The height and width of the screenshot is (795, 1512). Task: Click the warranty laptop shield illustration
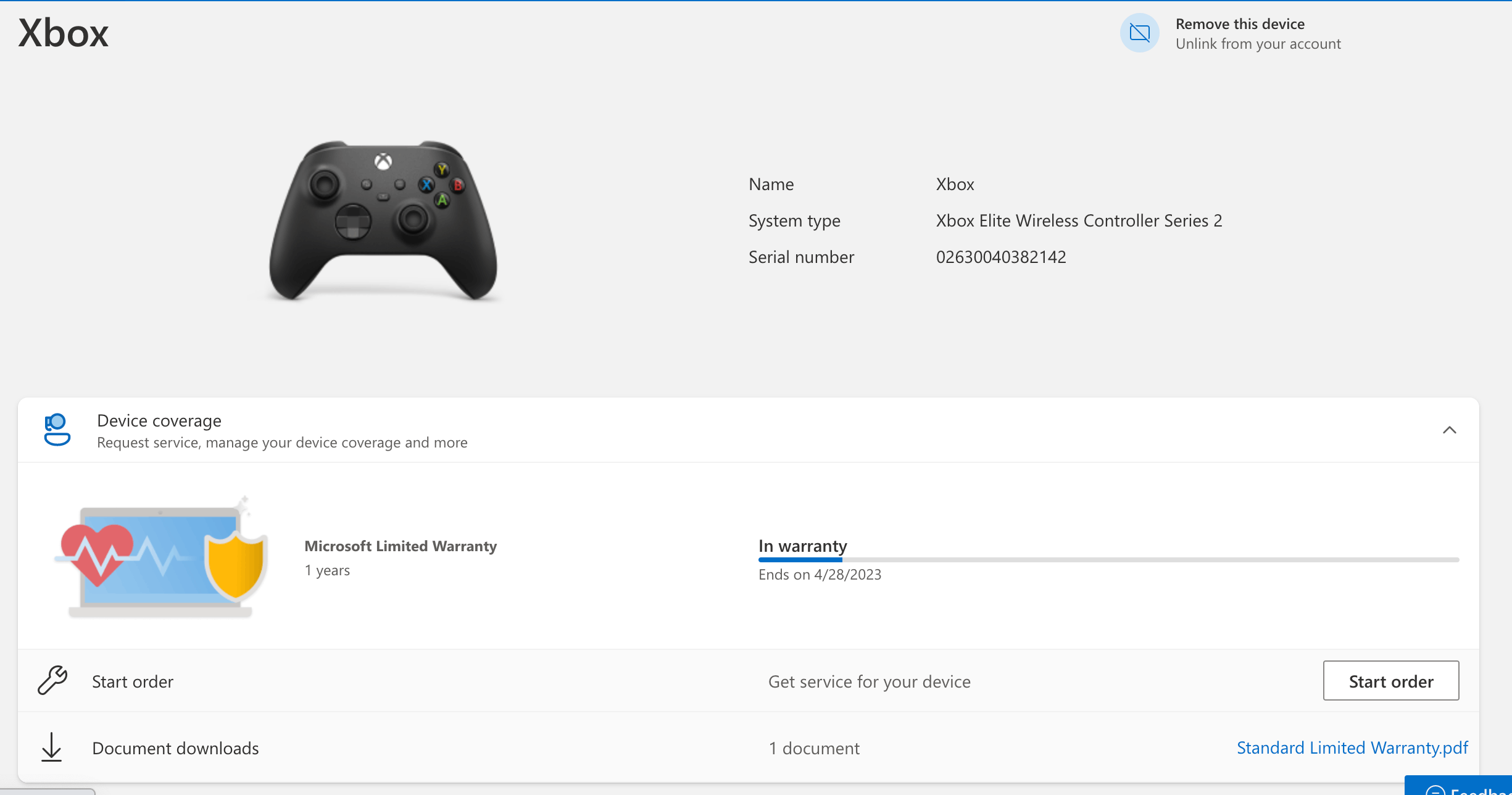click(x=162, y=557)
